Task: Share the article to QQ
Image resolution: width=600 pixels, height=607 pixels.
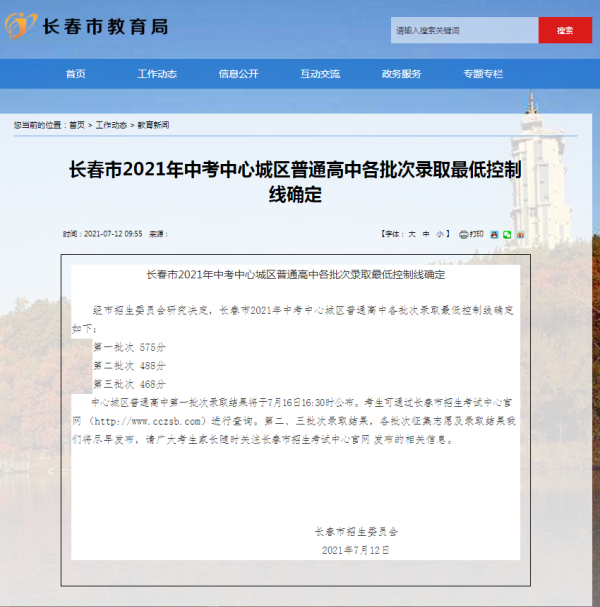Action: [494, 234]
